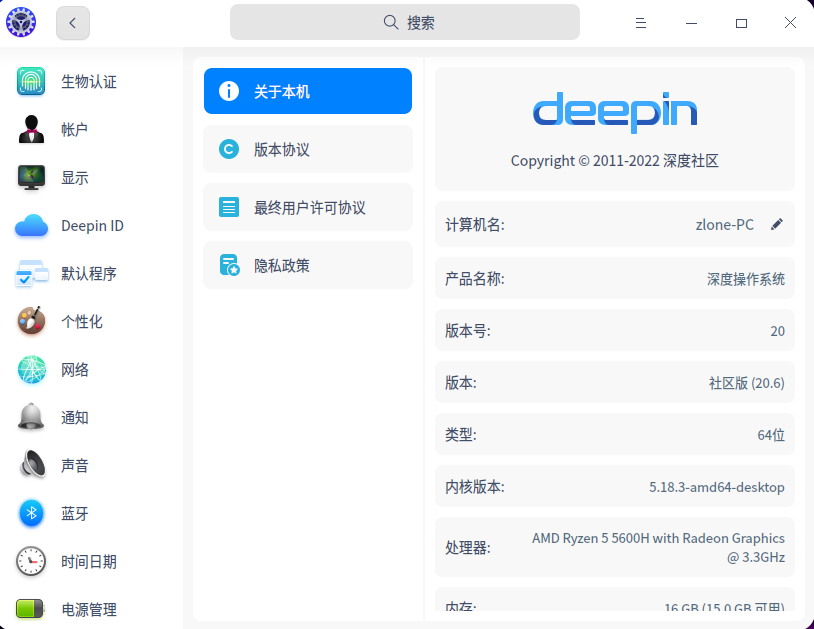The height and width of the screenshot is (629, 814).
Task: Open the hamburger menu at top right
Action: point(641,21)
